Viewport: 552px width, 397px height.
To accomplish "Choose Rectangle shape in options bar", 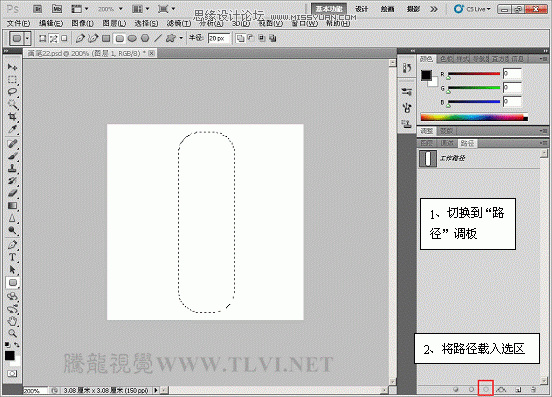I will [106, 38].
